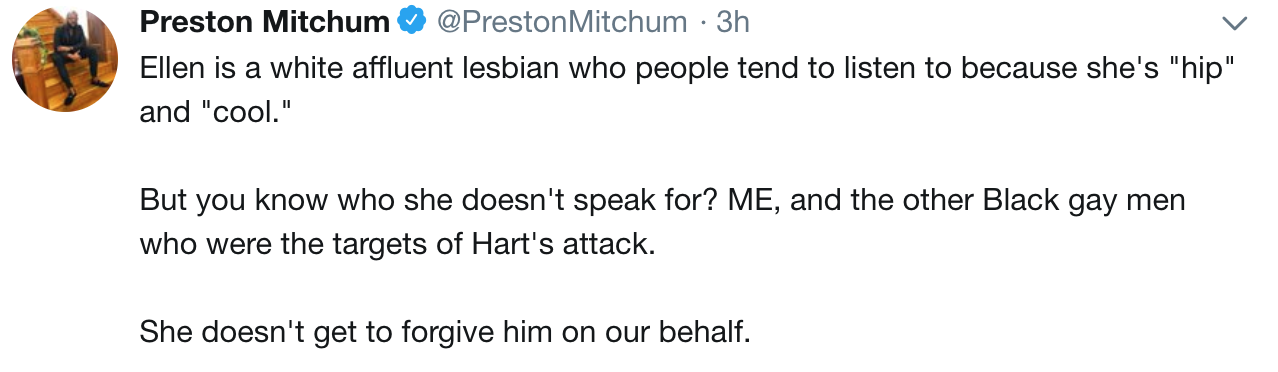Image resolution: width=1278 pixels, height=372 pixels.
Task: Click the blue verified badge icon
Action: [411, 21]
